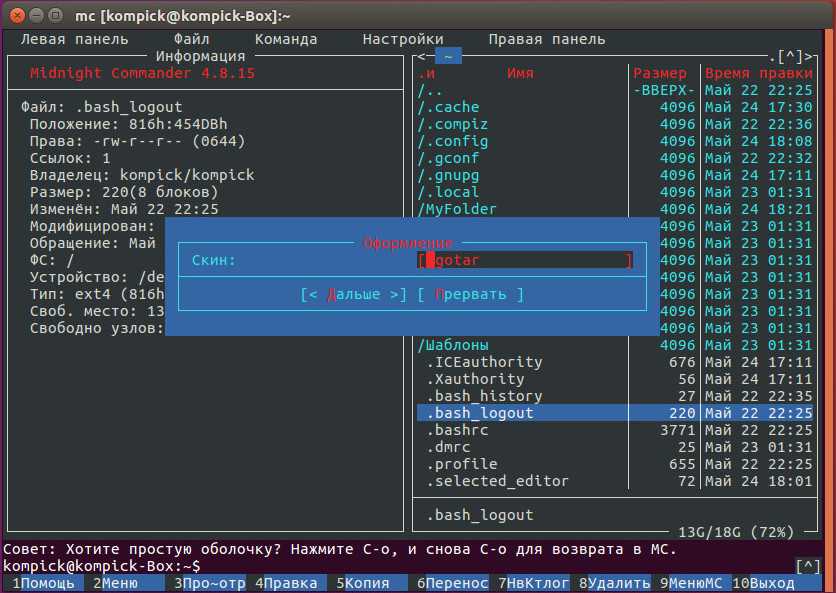Image resolution: width=836 pixels, height=593 pixels.
Task: Open the Правая панель menu
Action: coord(546,39)
